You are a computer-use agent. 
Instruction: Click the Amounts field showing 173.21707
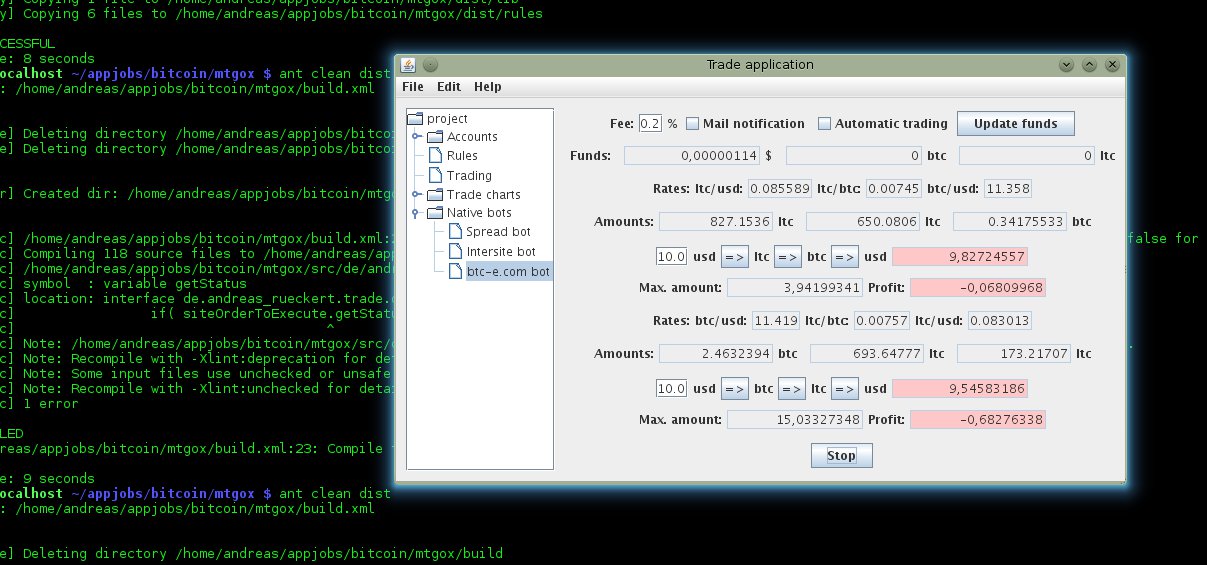[x=1014, y=354]
